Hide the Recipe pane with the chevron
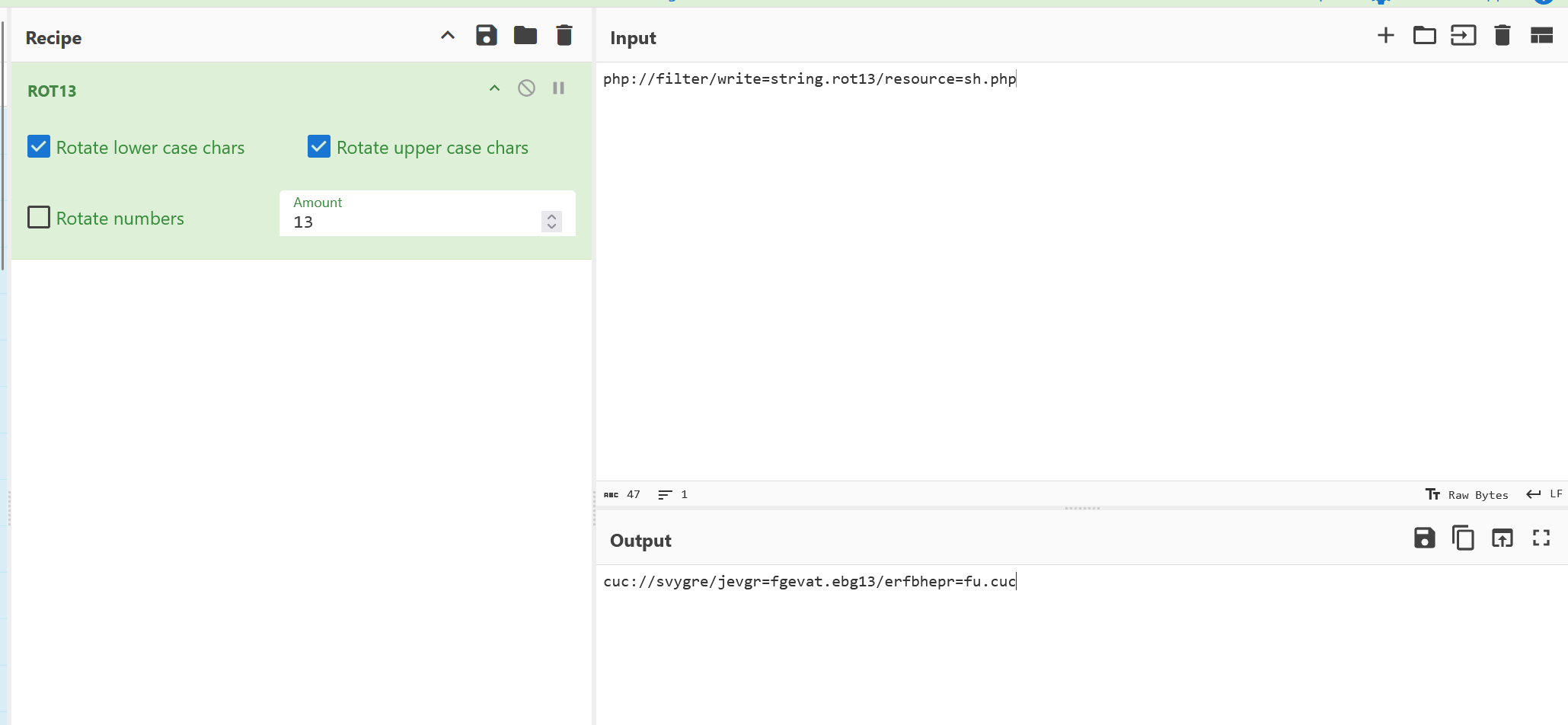The width and height of the screenshot is (1568, 725). point(448,36)
